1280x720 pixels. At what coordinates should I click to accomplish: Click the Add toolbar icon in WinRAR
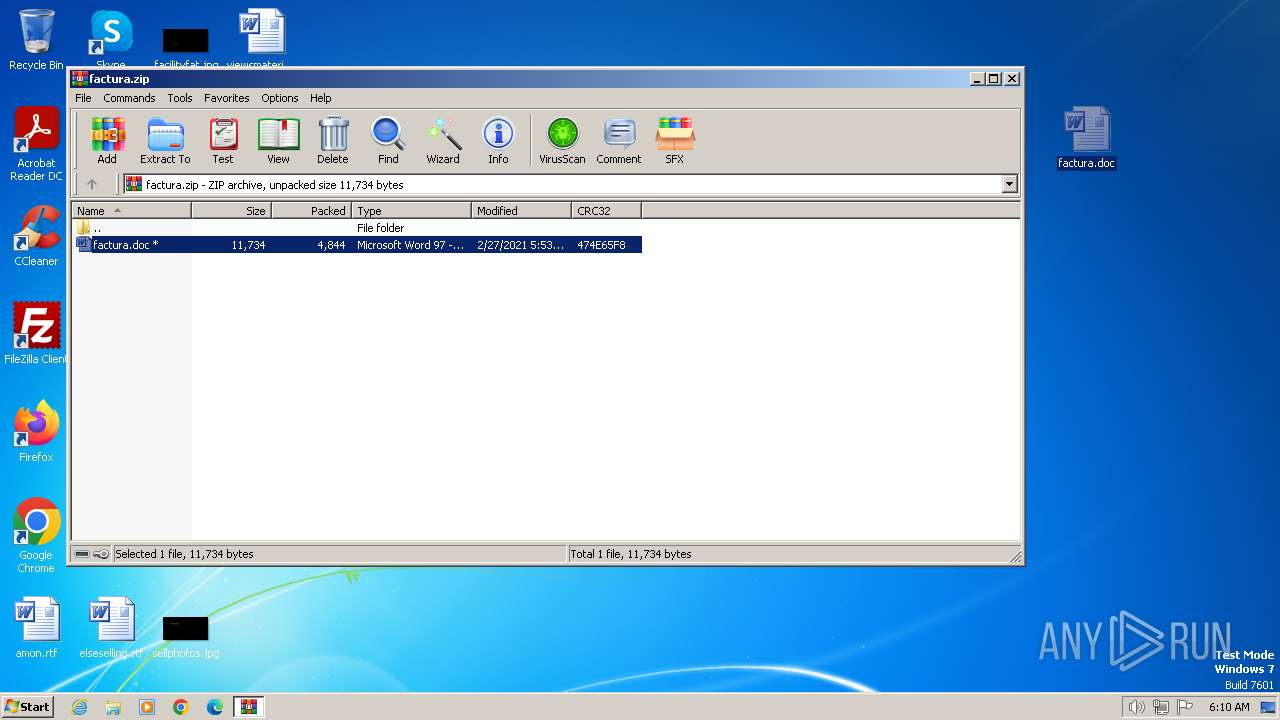[x=107, y=140]
